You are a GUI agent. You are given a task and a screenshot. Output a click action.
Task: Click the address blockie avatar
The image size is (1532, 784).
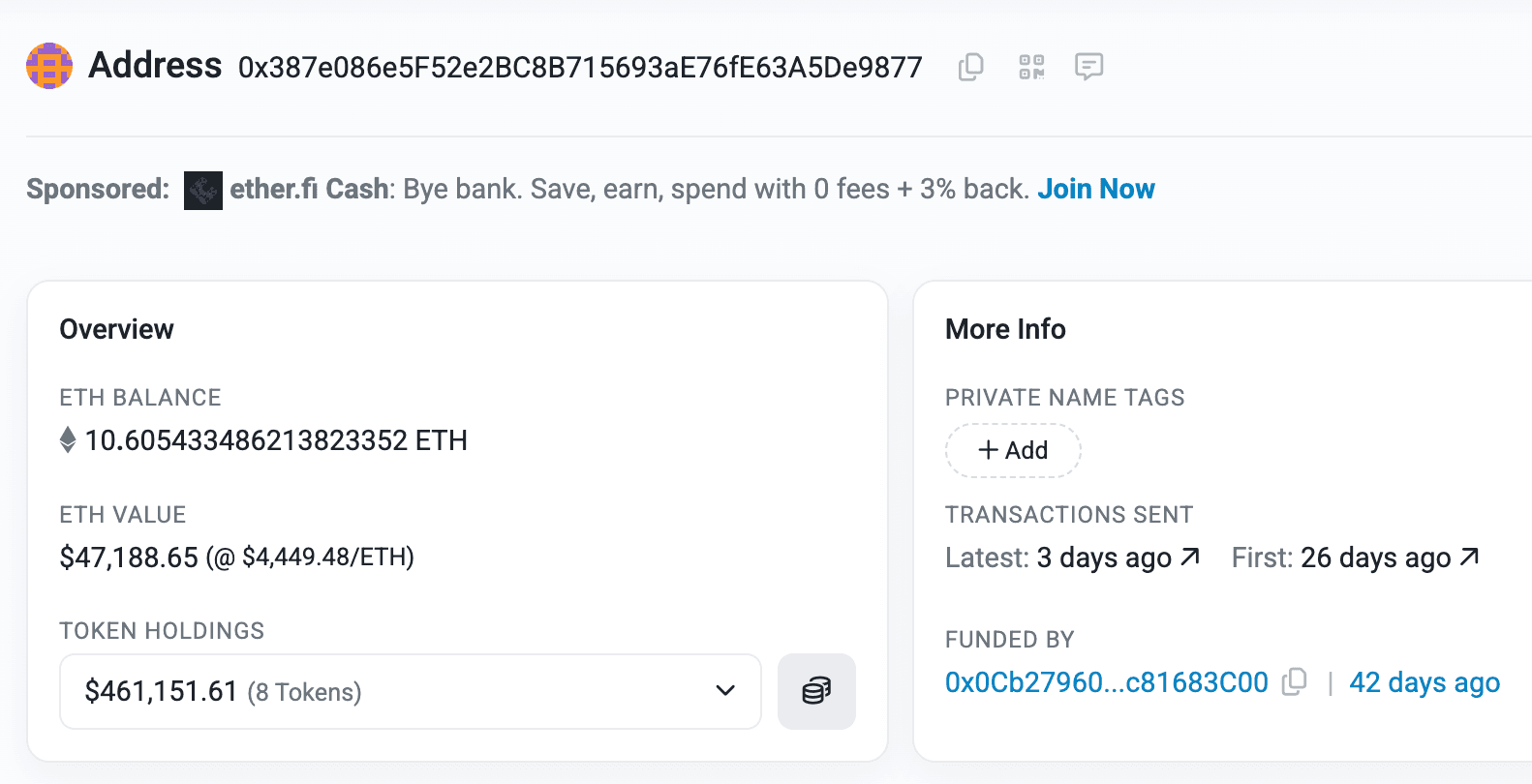[x=49, y=66]
